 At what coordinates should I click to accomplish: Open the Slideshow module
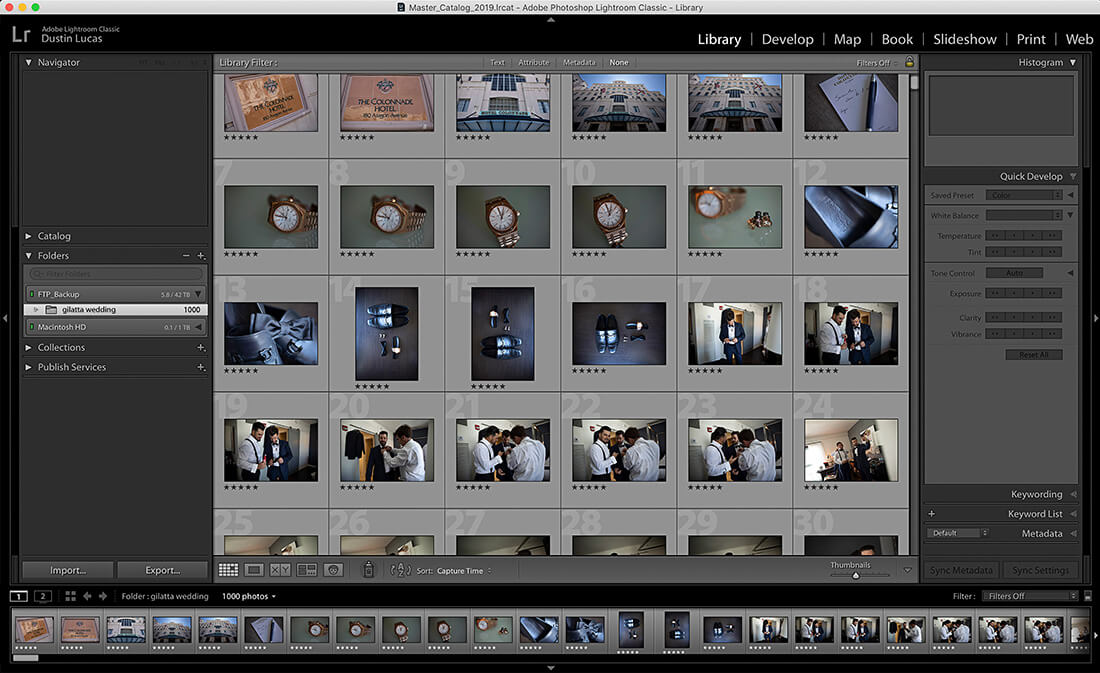[965, 39]
